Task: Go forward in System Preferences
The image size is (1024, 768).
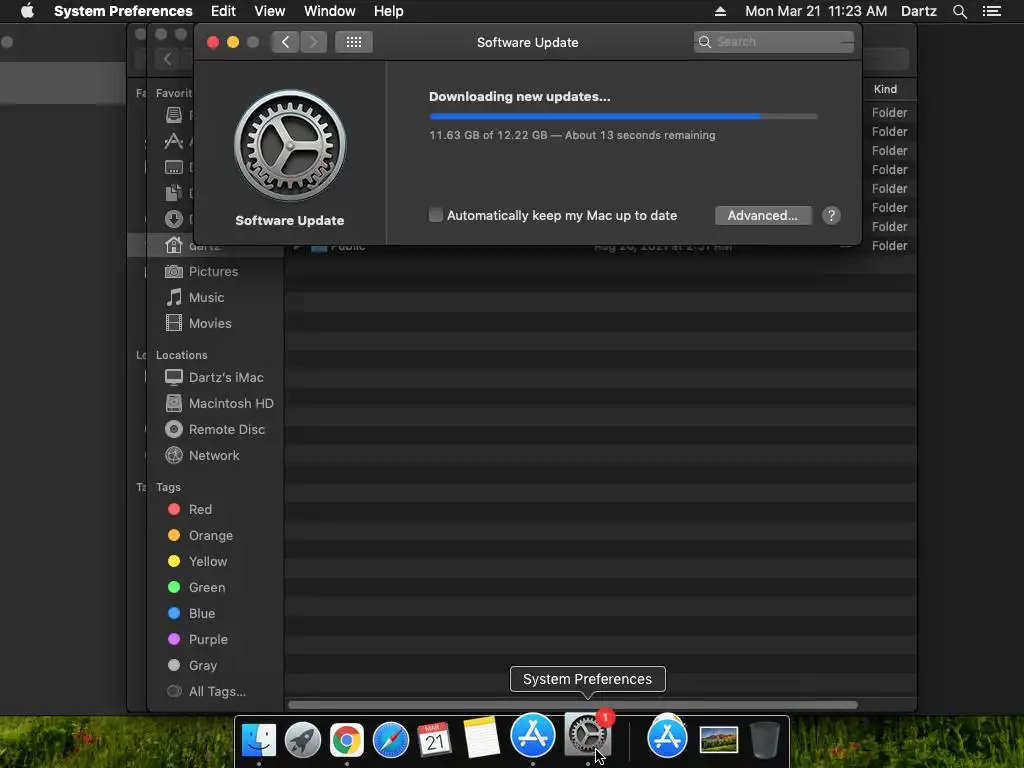Action: [313, 42]
